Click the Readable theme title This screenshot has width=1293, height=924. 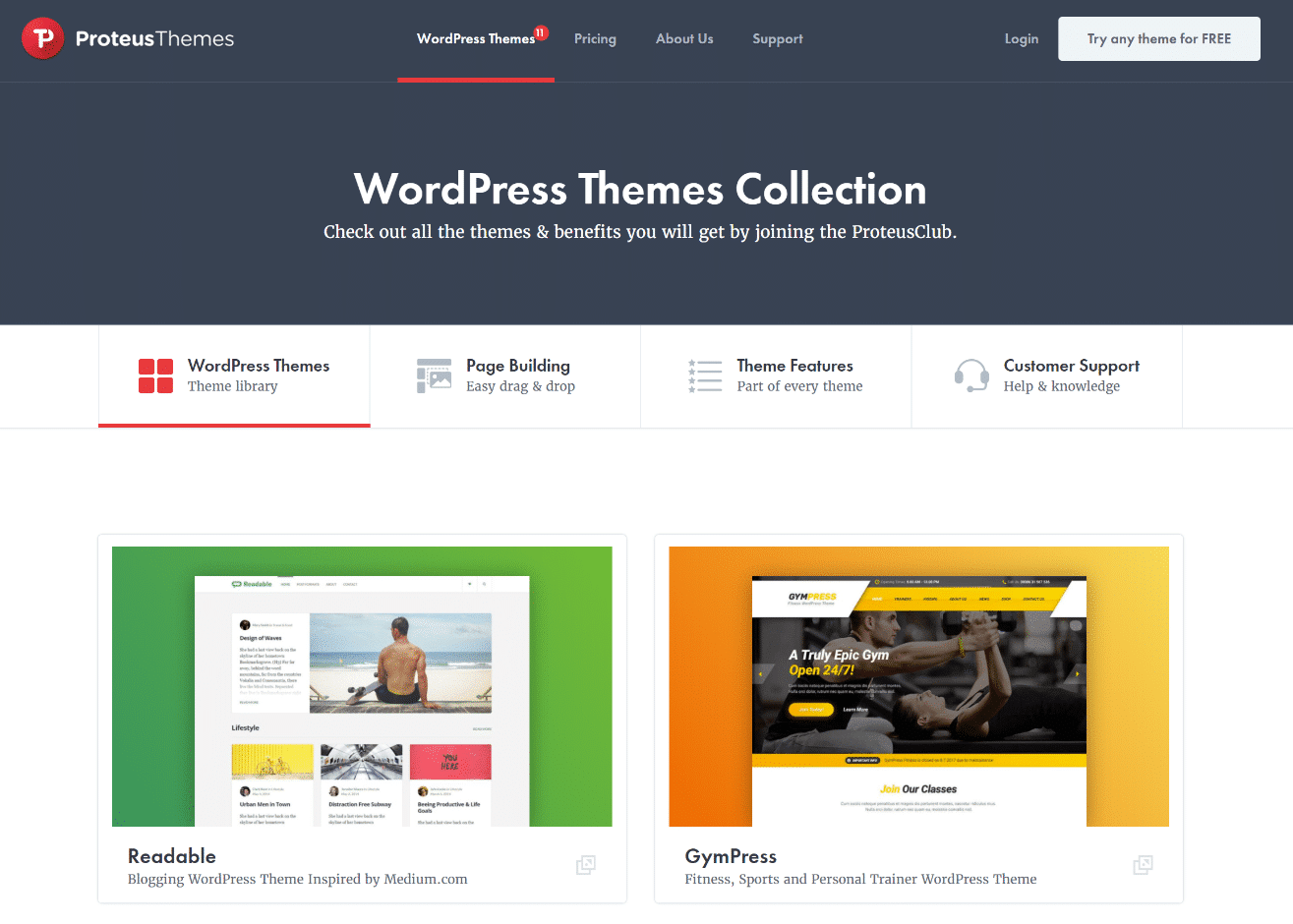click(x=172, y=856)
